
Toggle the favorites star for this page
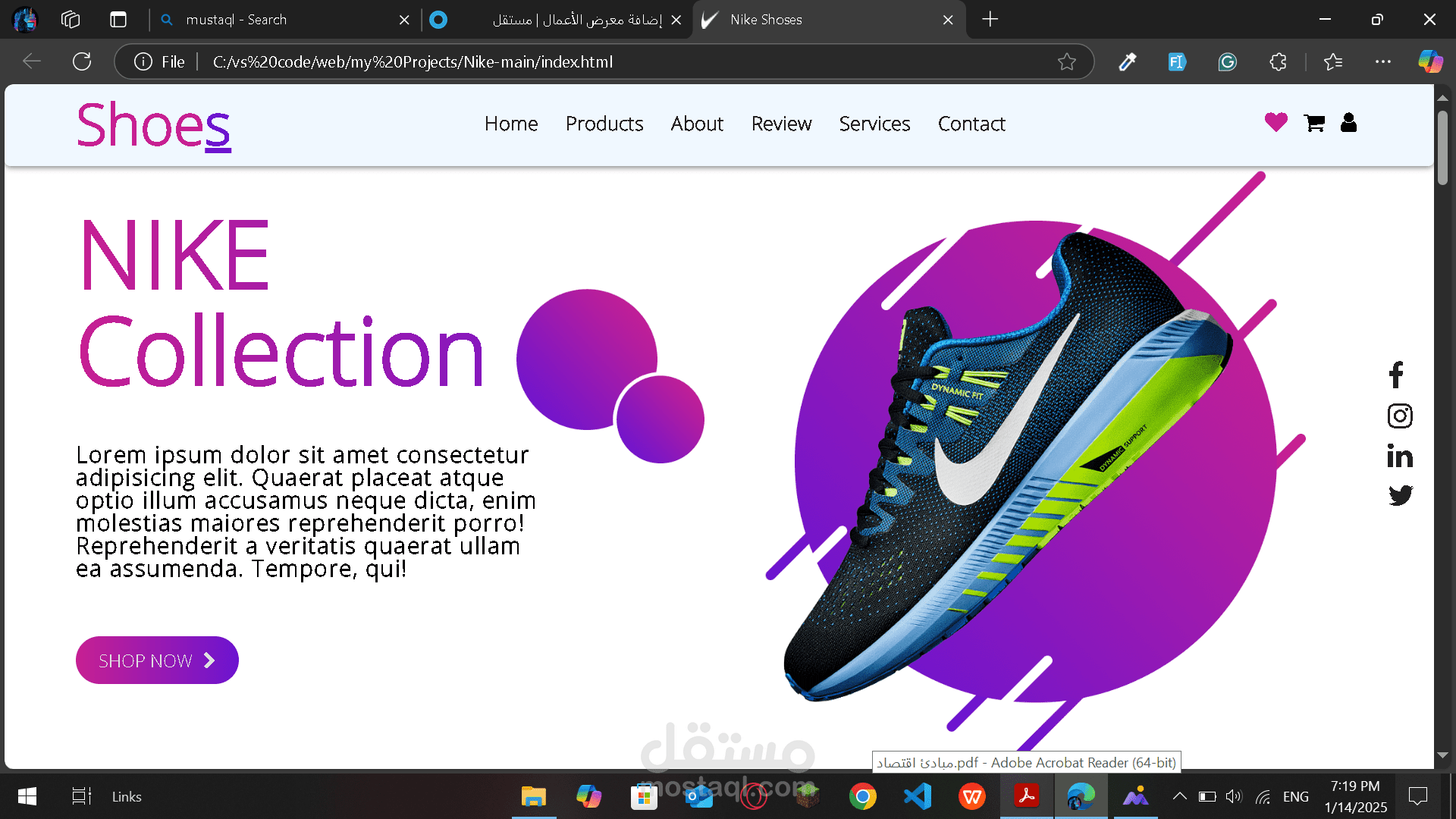point(1068,61)
